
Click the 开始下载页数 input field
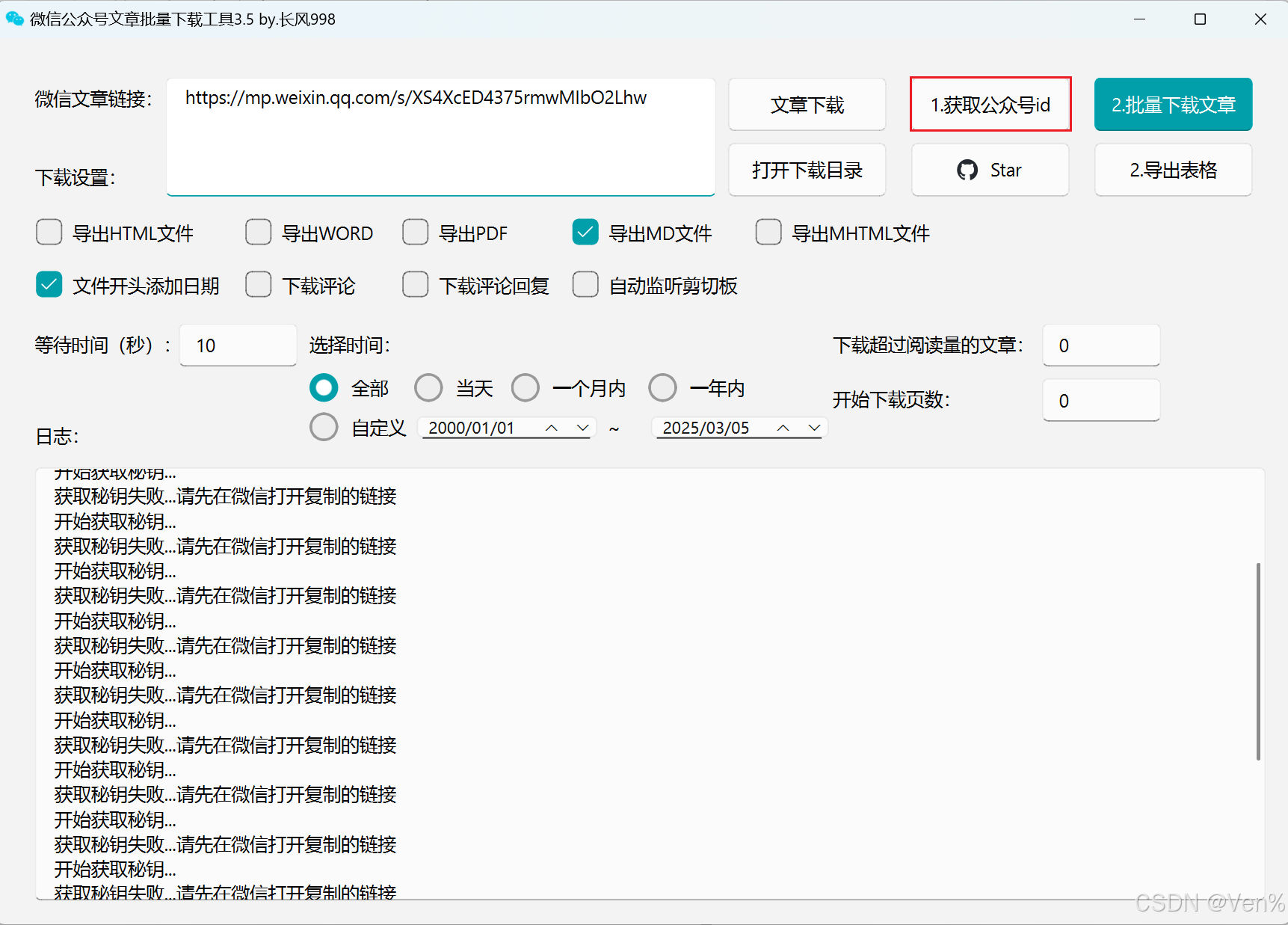pos(1101,401)
